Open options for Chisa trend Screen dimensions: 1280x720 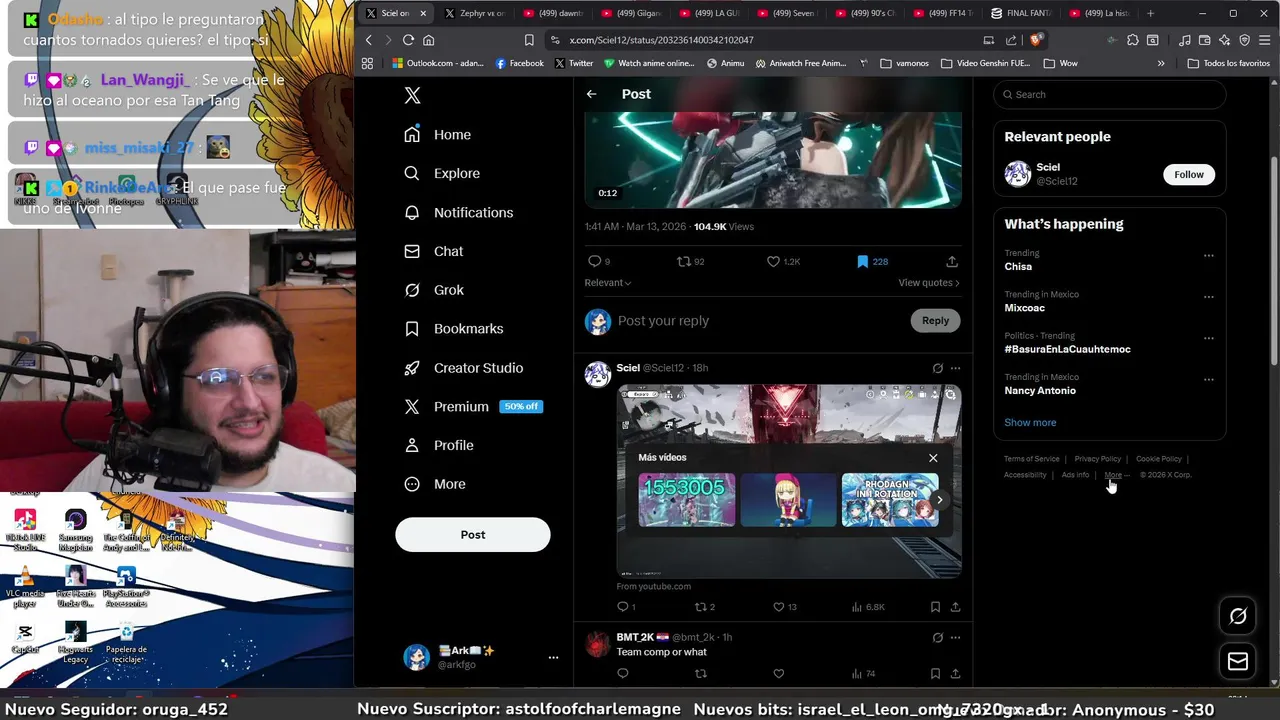coord(1209,256)
